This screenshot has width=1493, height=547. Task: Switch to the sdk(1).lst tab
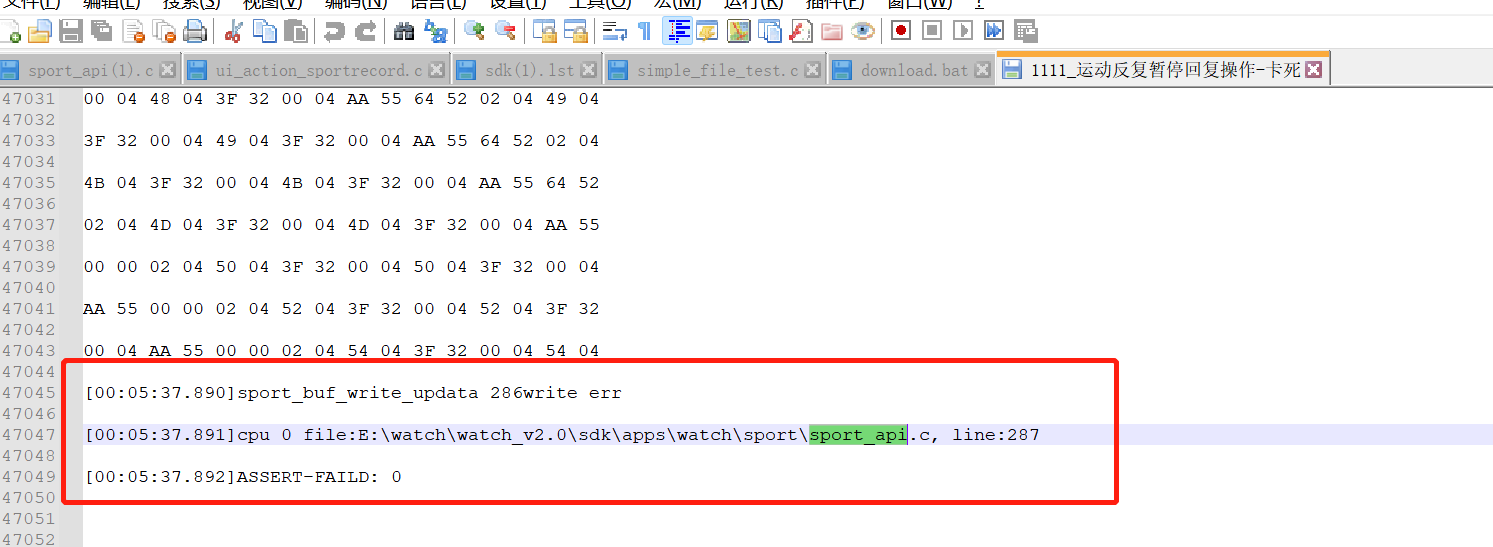click(529, 70)
